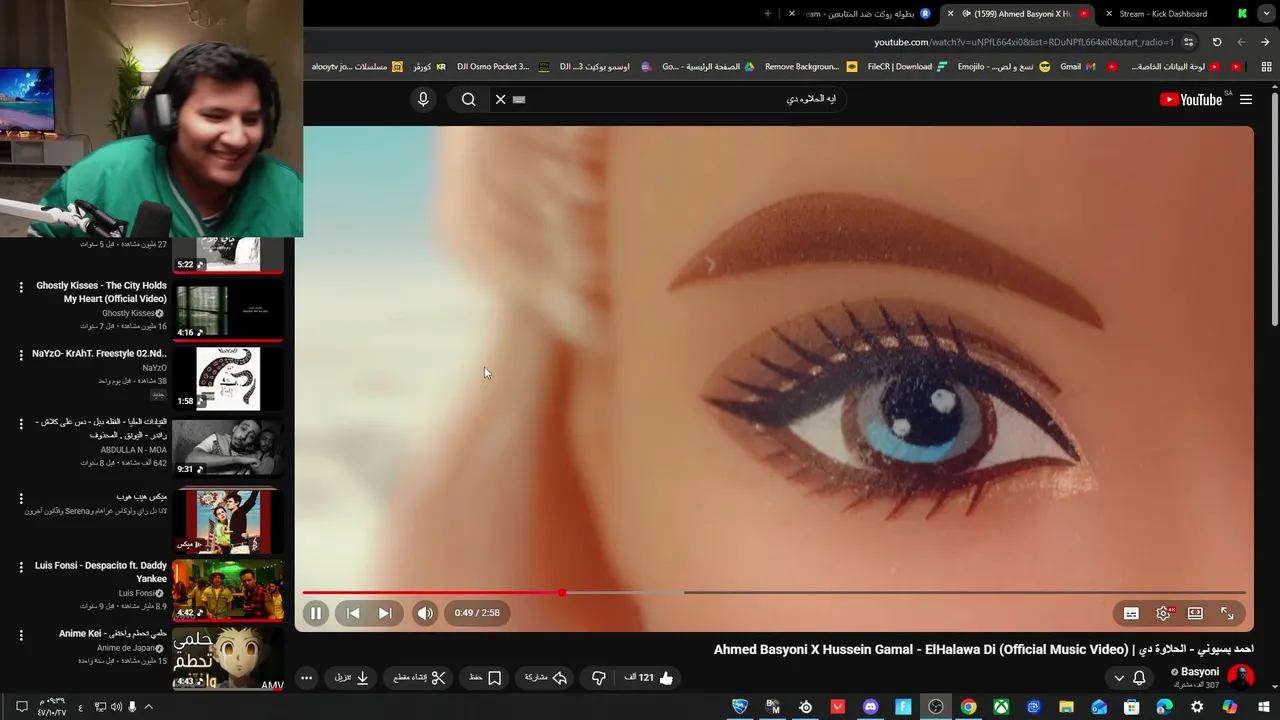
Task: Open a new browser tab
Action: point(768,14)
